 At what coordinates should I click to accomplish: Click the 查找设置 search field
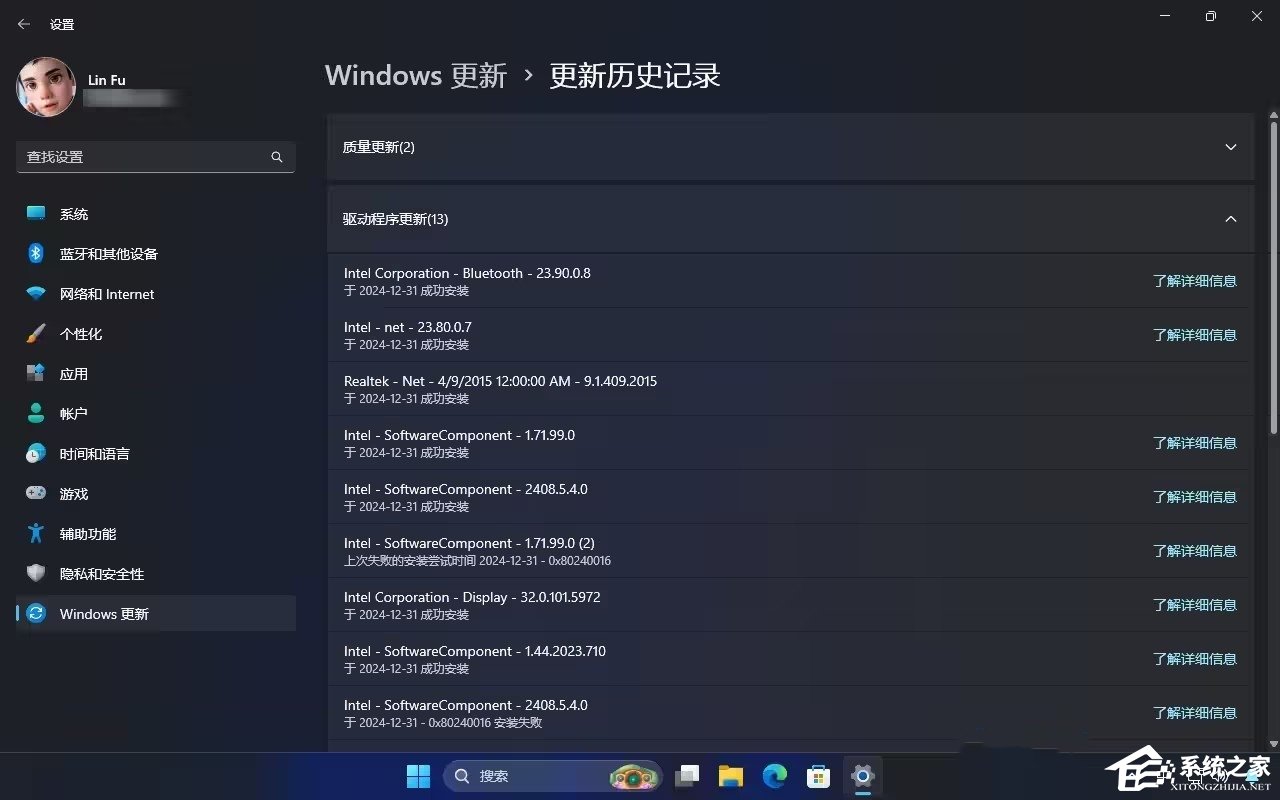click(x=156, y=157)
